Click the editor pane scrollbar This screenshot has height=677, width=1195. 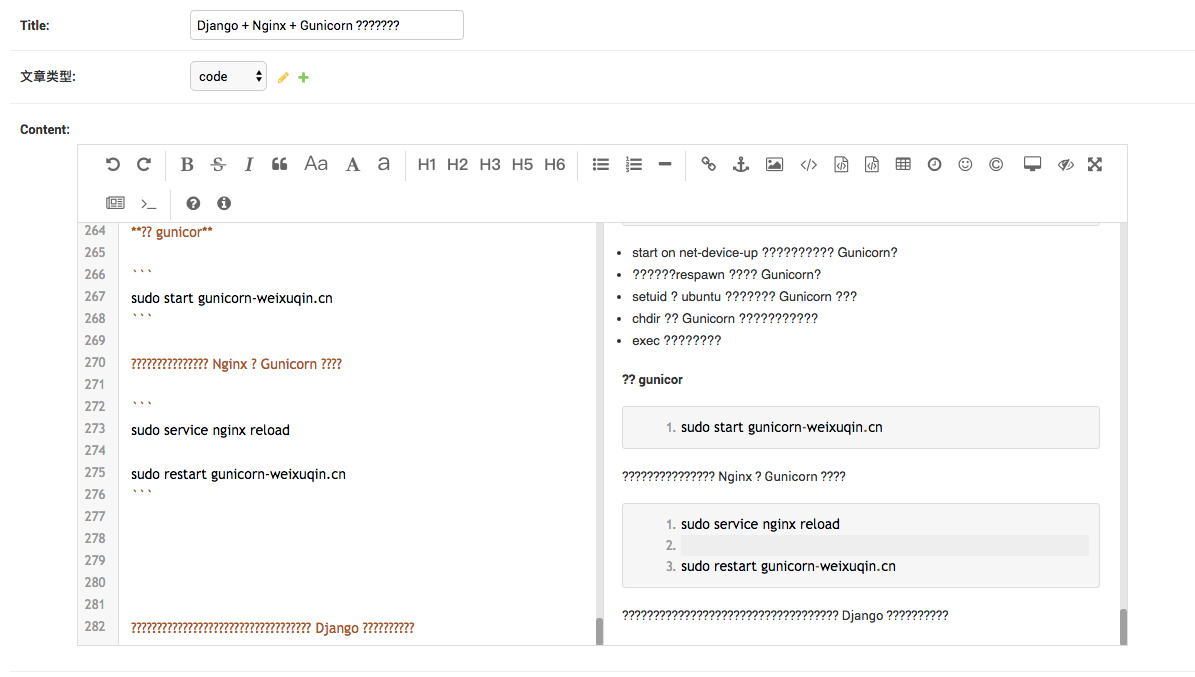tap(599, 631)
